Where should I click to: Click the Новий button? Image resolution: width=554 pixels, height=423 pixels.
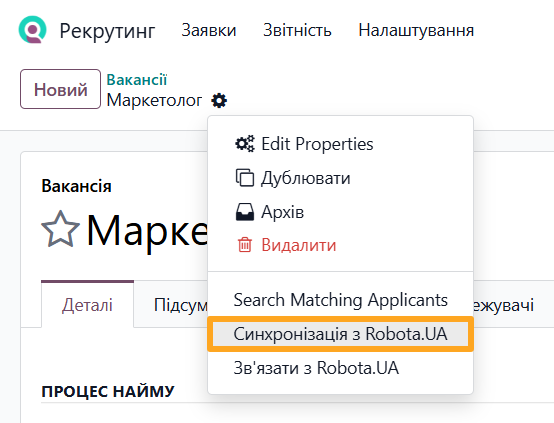pyautogui.click(x=60, y=89)
